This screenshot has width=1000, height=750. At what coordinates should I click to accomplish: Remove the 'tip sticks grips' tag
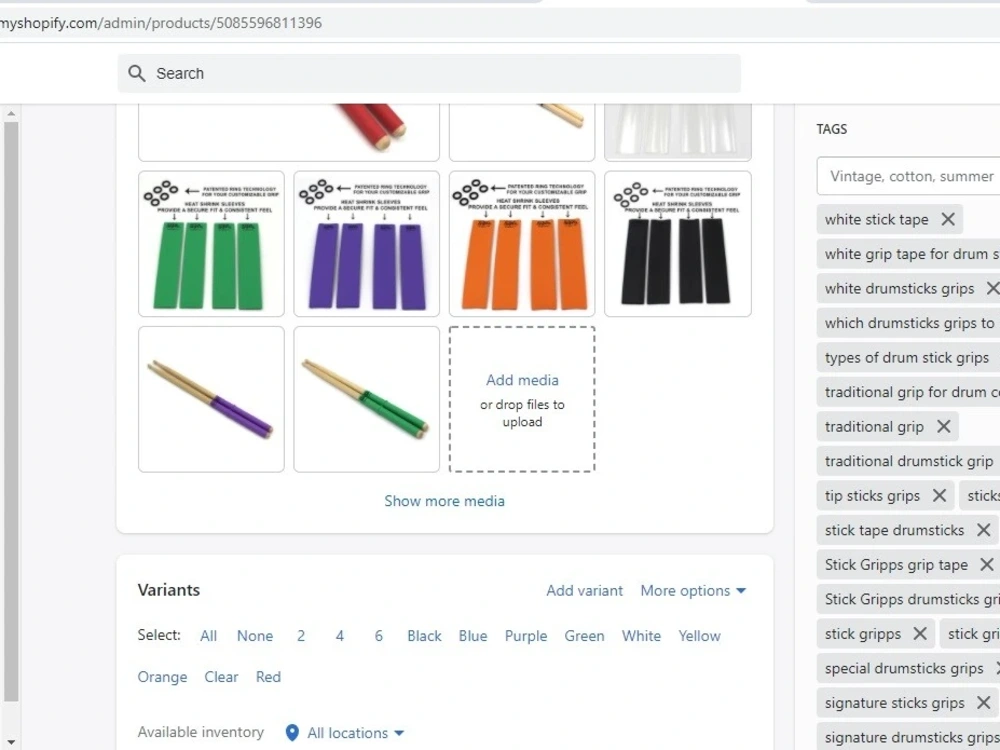pos(939,496)
